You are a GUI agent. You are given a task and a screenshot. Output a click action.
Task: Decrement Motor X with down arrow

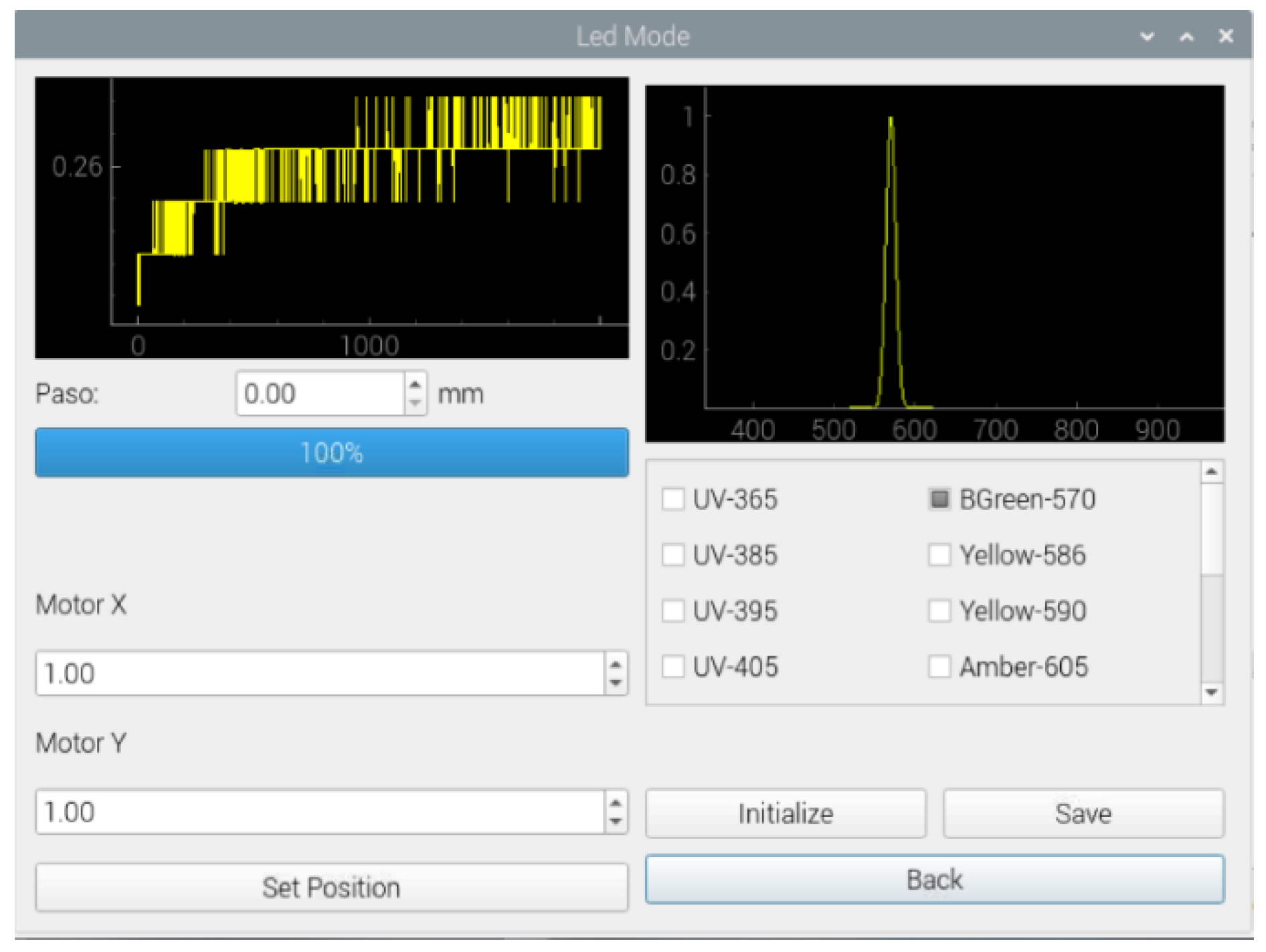pyautogui.click(x=615, y=683)
